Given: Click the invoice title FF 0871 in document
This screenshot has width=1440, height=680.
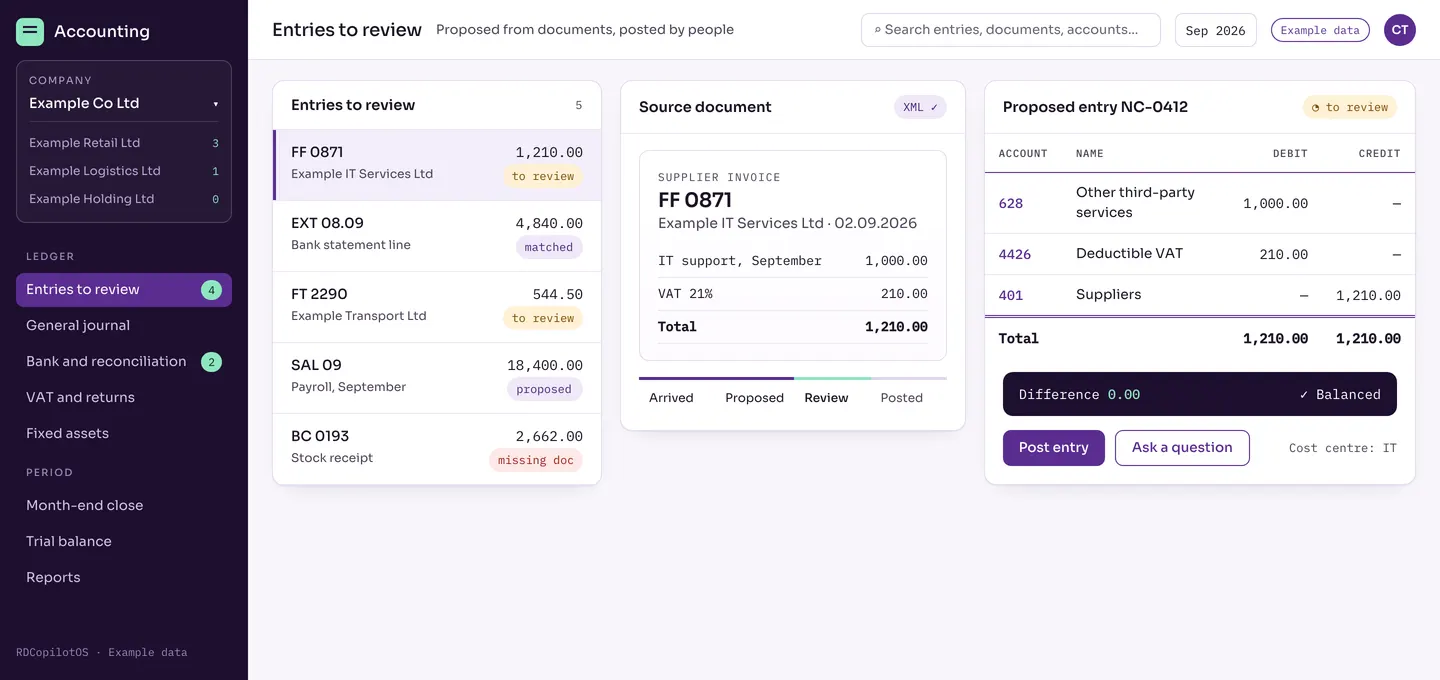Looking at the screenshot, I should tap(695, 200).
